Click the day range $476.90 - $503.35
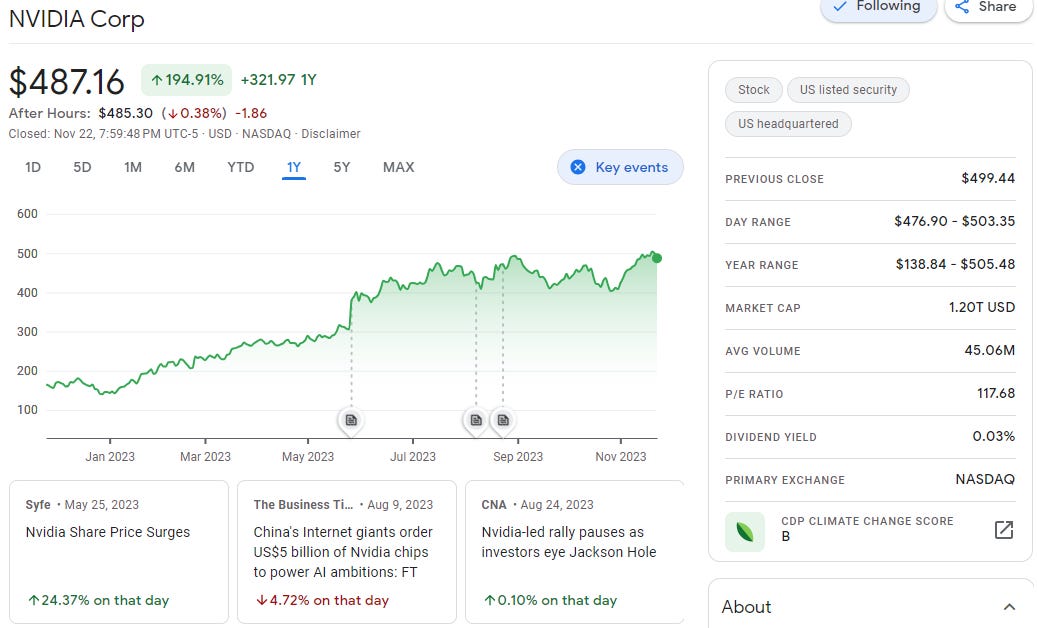The image size is (1037, 628). pyautogui.click(x=954, y=221)
